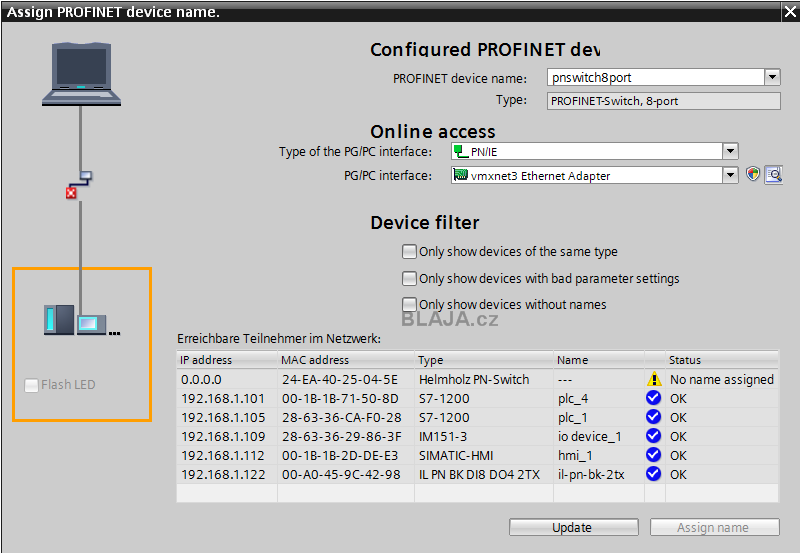Check Only show devices of the same type
Viewport: 800px width, 553px height.
pos(409,252)
